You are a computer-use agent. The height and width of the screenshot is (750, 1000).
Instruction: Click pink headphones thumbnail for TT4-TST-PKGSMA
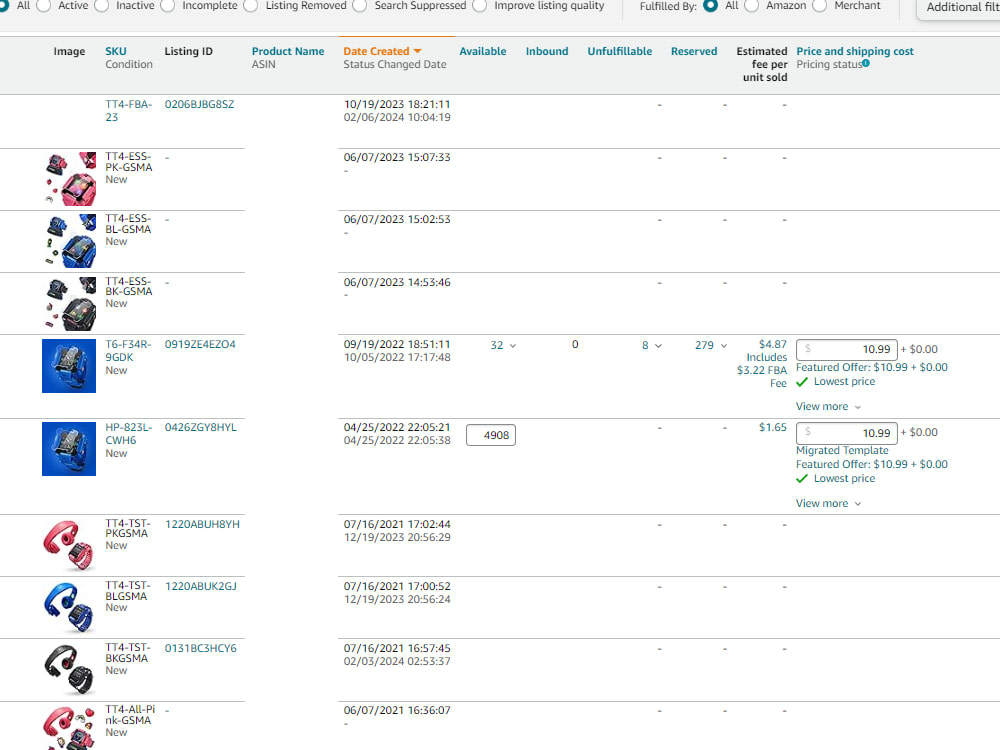point(69,545)
